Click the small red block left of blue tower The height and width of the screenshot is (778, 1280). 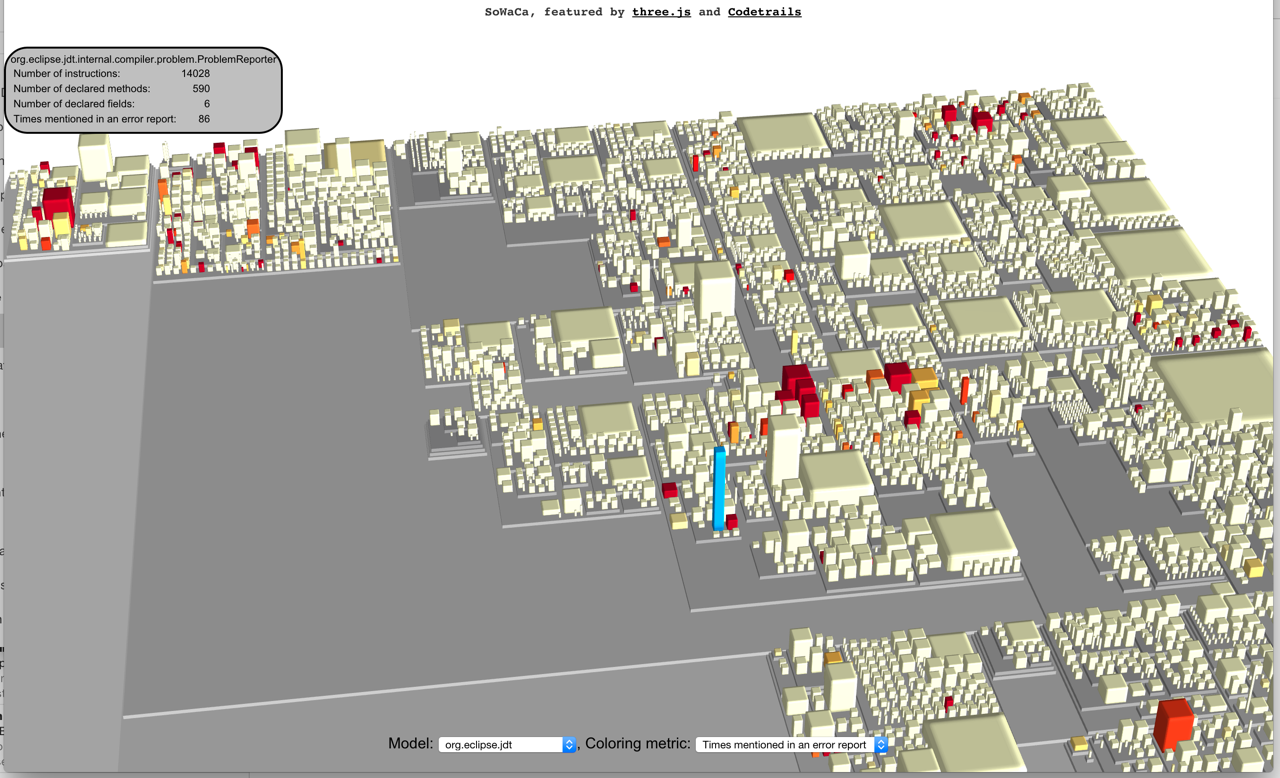tap(669, 490)
